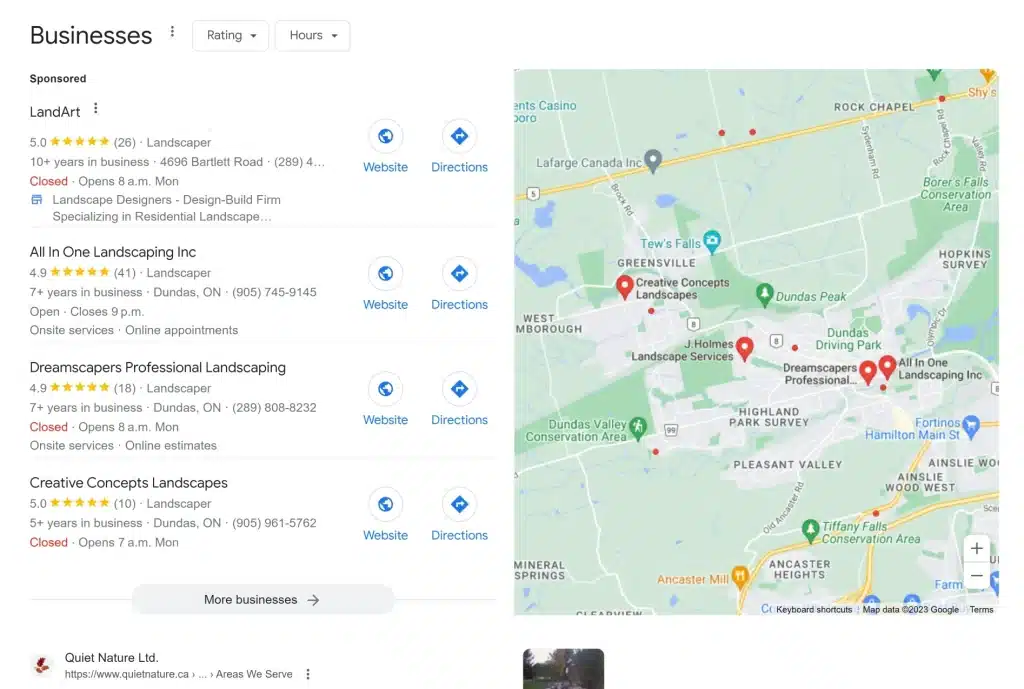1024x689 pixels.
Task: Click the LandArt Landscape Designers description text
Action: coord(167,208)
